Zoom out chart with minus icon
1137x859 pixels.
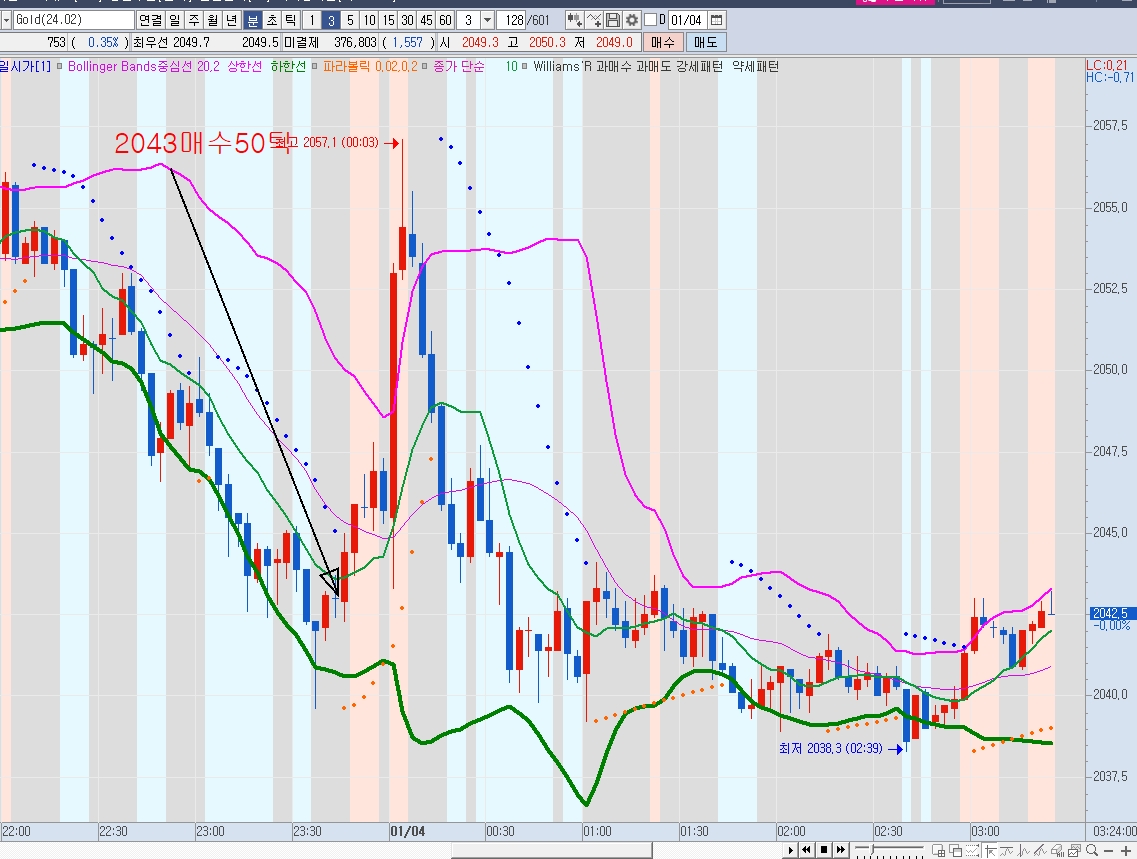pos(1108,850)
